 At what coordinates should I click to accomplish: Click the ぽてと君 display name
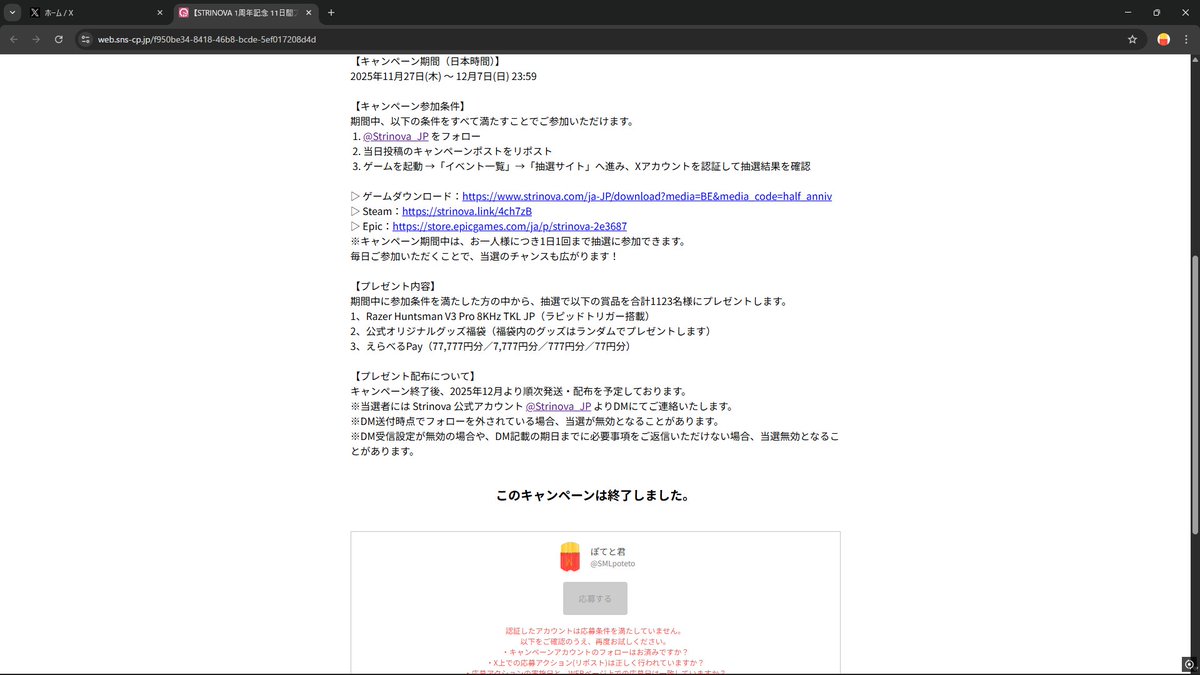pos(607,551)
